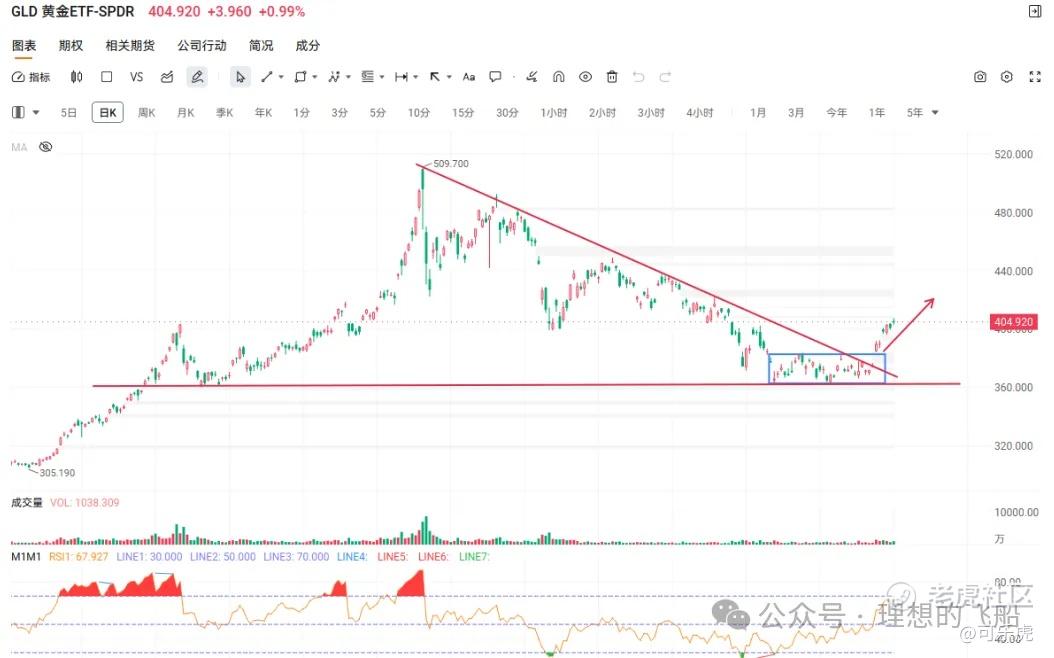Click the redo arrow
Screen dimensions: 1054x658
click(665, 77)
